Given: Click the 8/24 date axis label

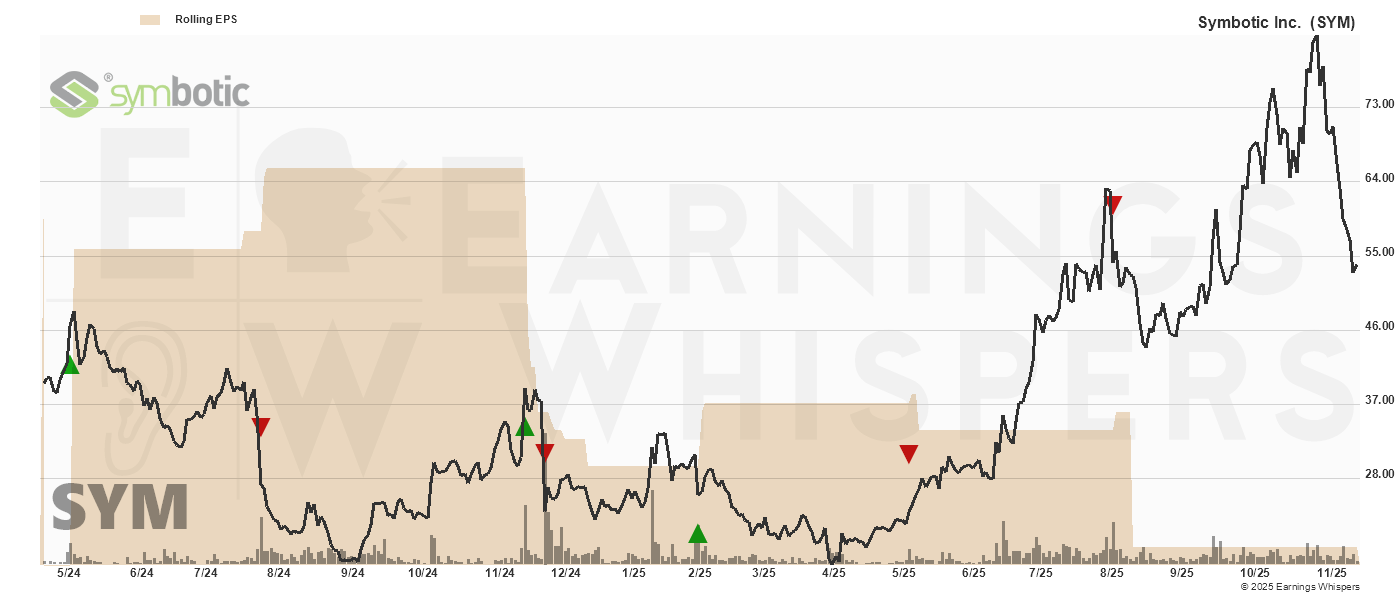Looking at the screenshot, I should tap(278, 573).
